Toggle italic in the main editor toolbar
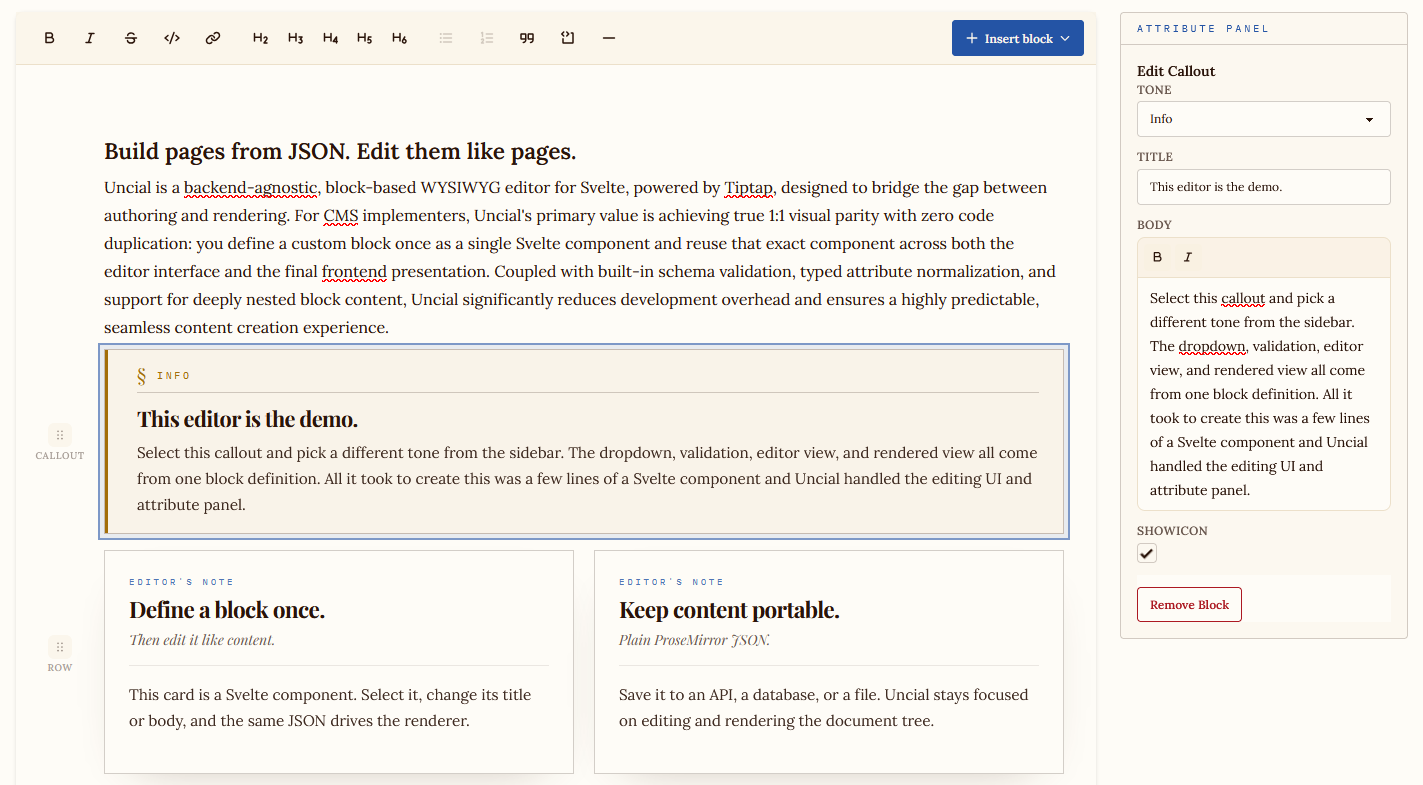Viewport: 1423px width, 785px height. pyautogui.click(x=90, y=38)
